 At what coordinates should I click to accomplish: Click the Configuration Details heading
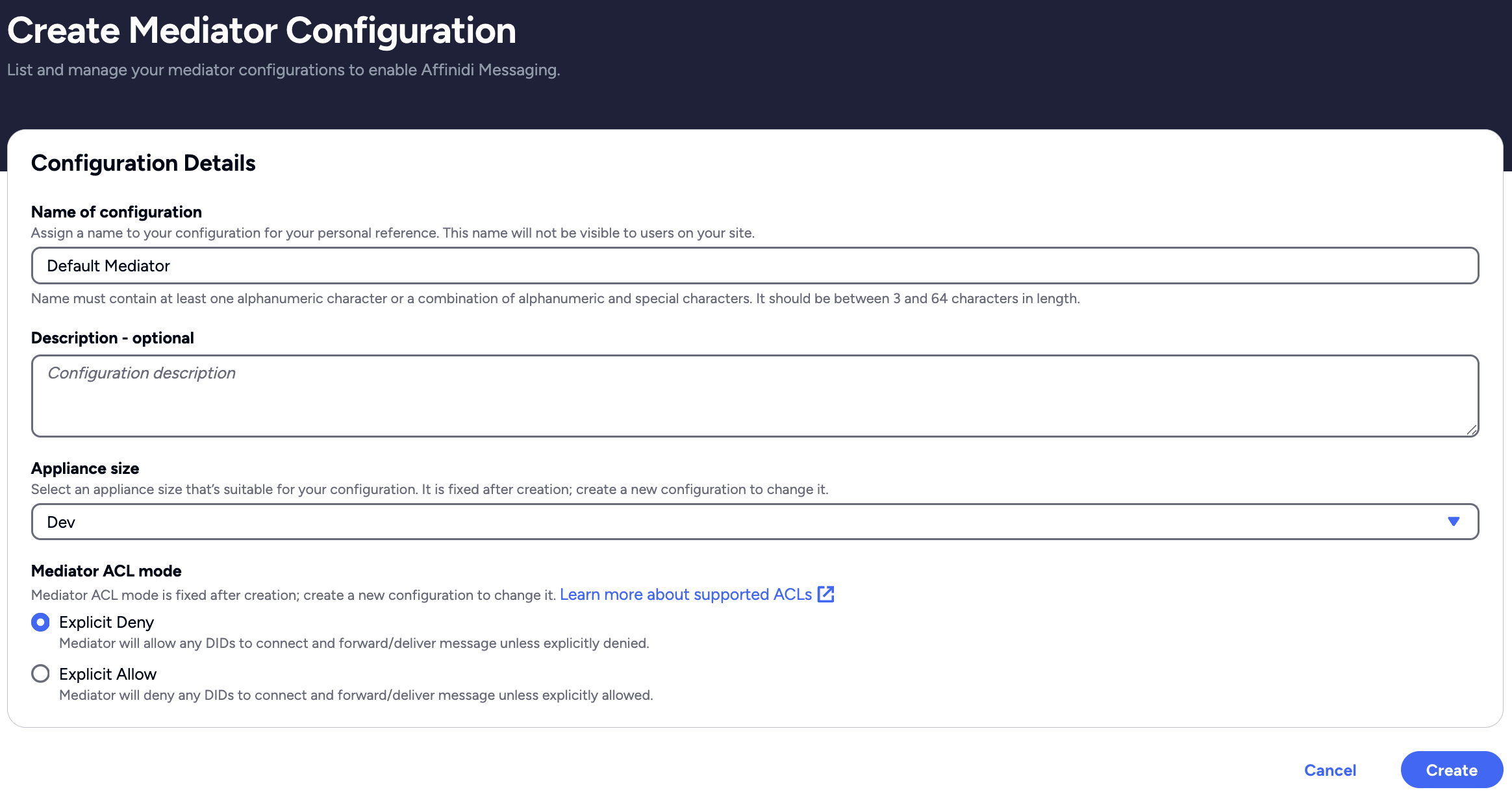144,163
